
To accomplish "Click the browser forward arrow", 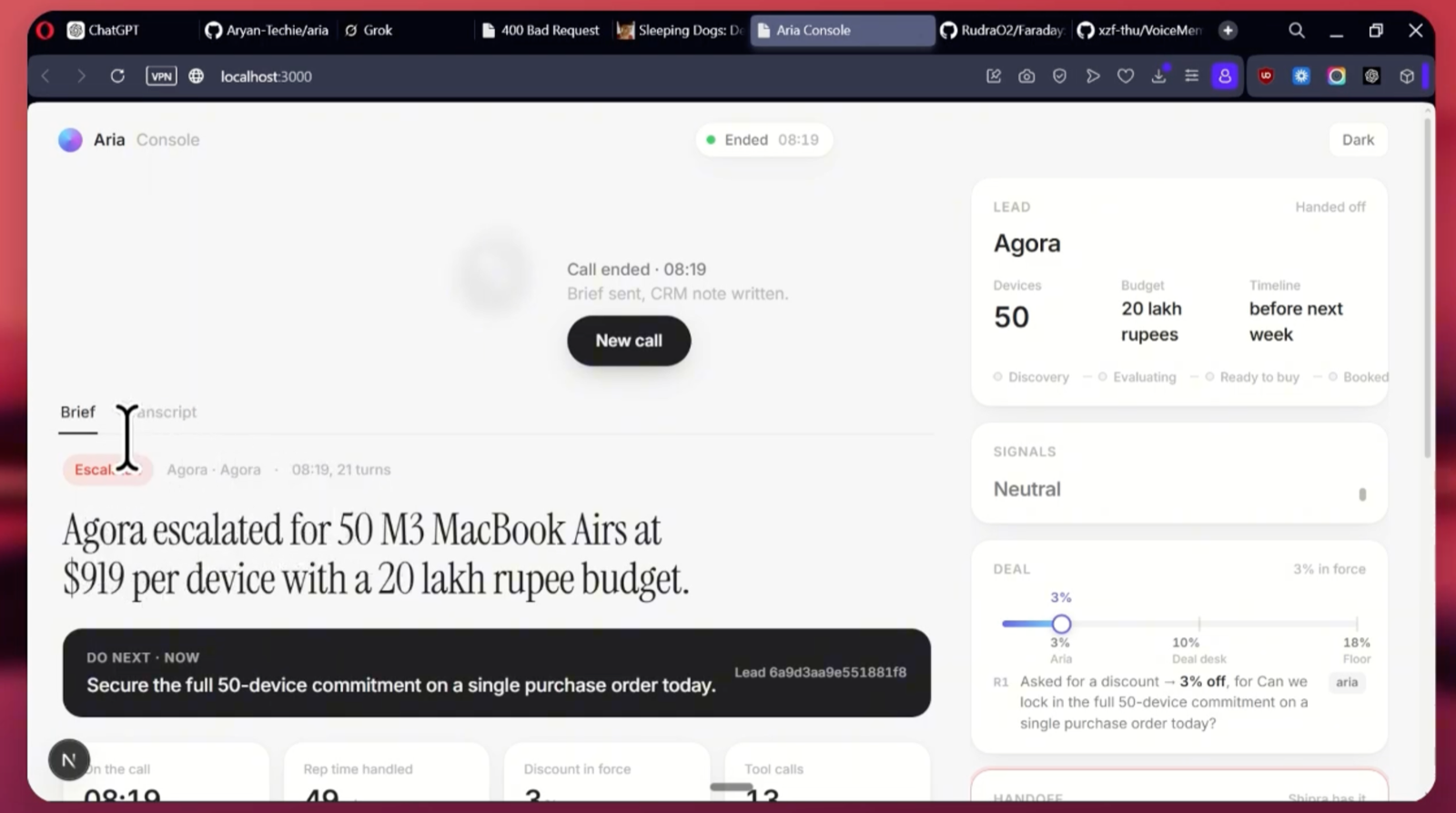I will click(x=81, y=76).
